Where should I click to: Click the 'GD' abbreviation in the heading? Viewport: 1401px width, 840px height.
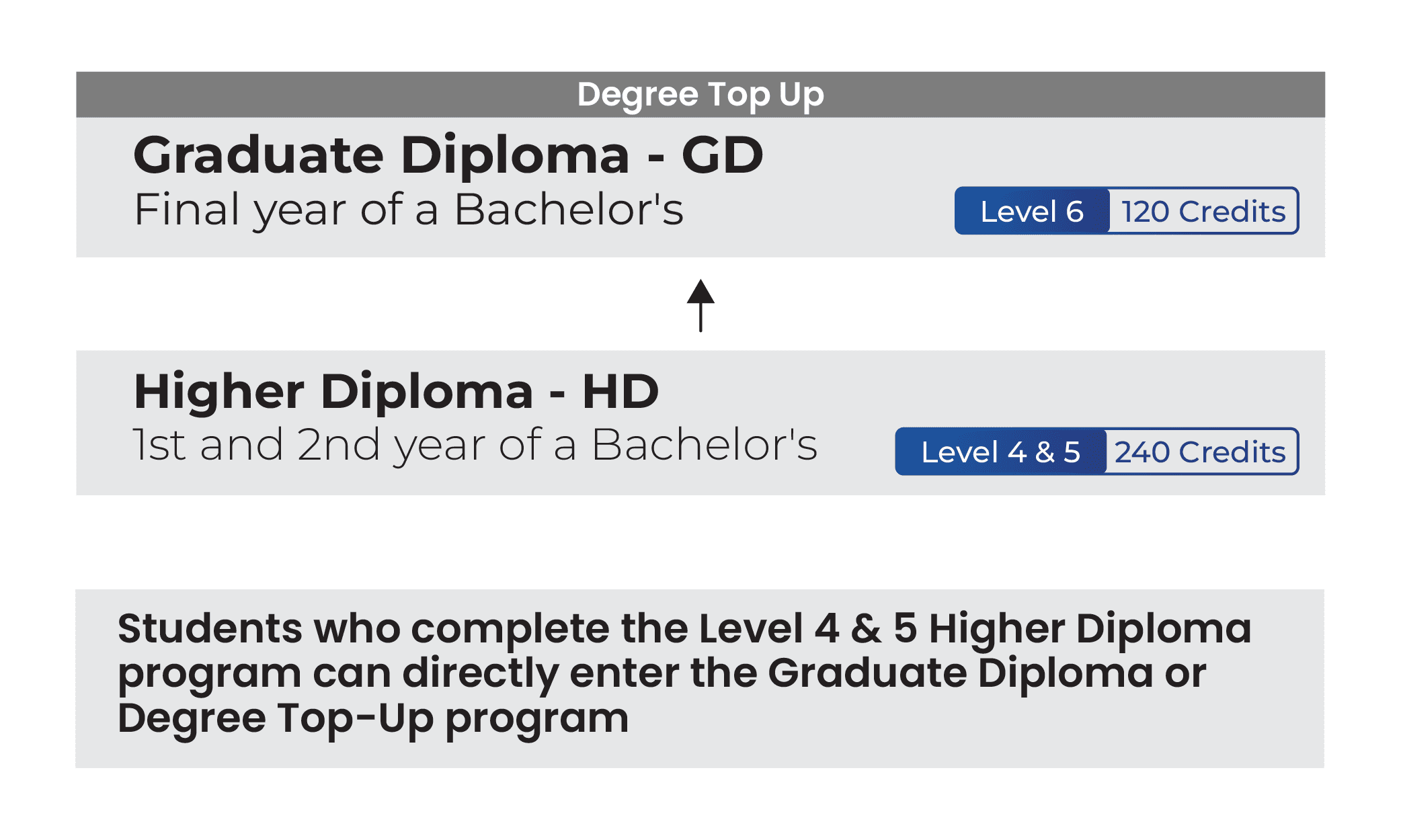pos(723,155)
